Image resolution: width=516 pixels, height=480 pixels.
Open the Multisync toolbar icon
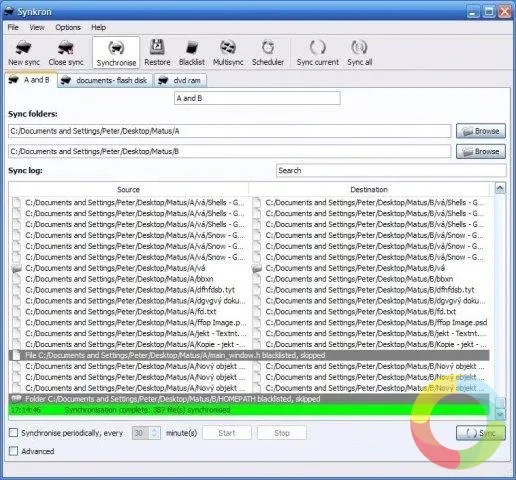tap(228, 52)
